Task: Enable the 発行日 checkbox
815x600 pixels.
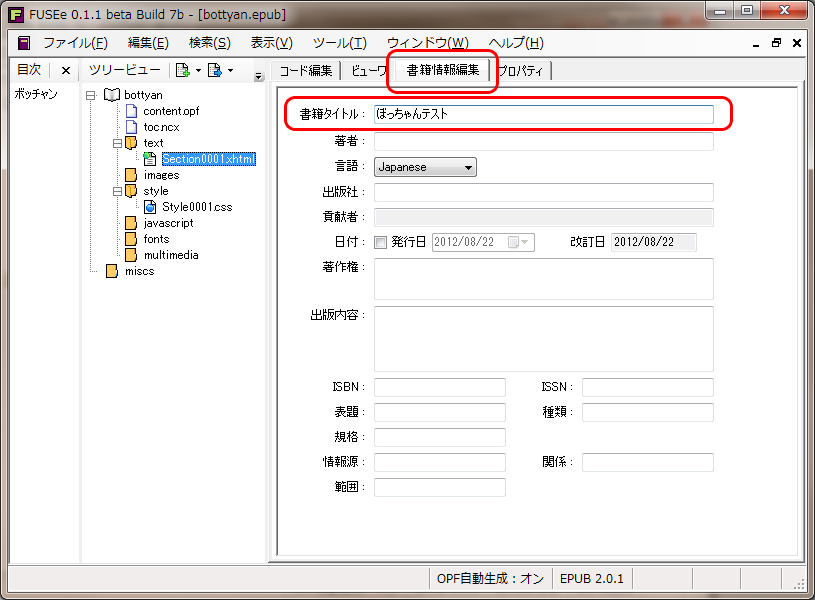Action: tap(380, 242)
